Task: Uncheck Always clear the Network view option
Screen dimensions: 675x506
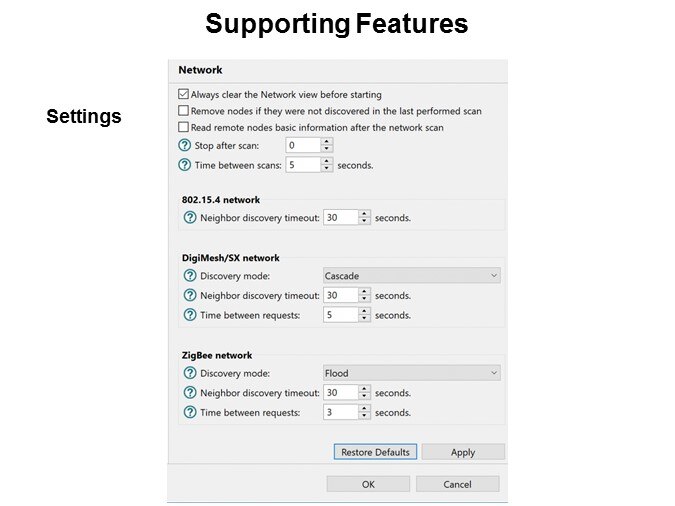Action: pos(184,95)
